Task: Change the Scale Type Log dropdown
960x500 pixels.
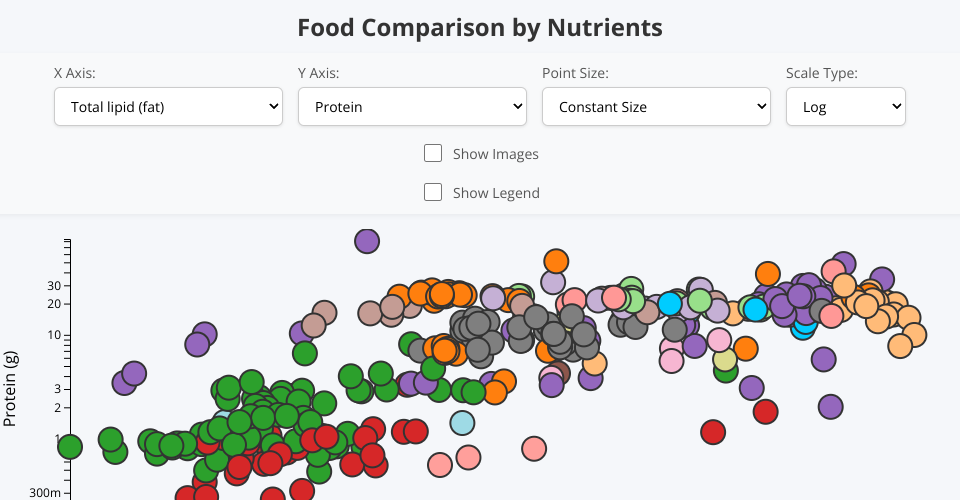Action: click(845, 107)
